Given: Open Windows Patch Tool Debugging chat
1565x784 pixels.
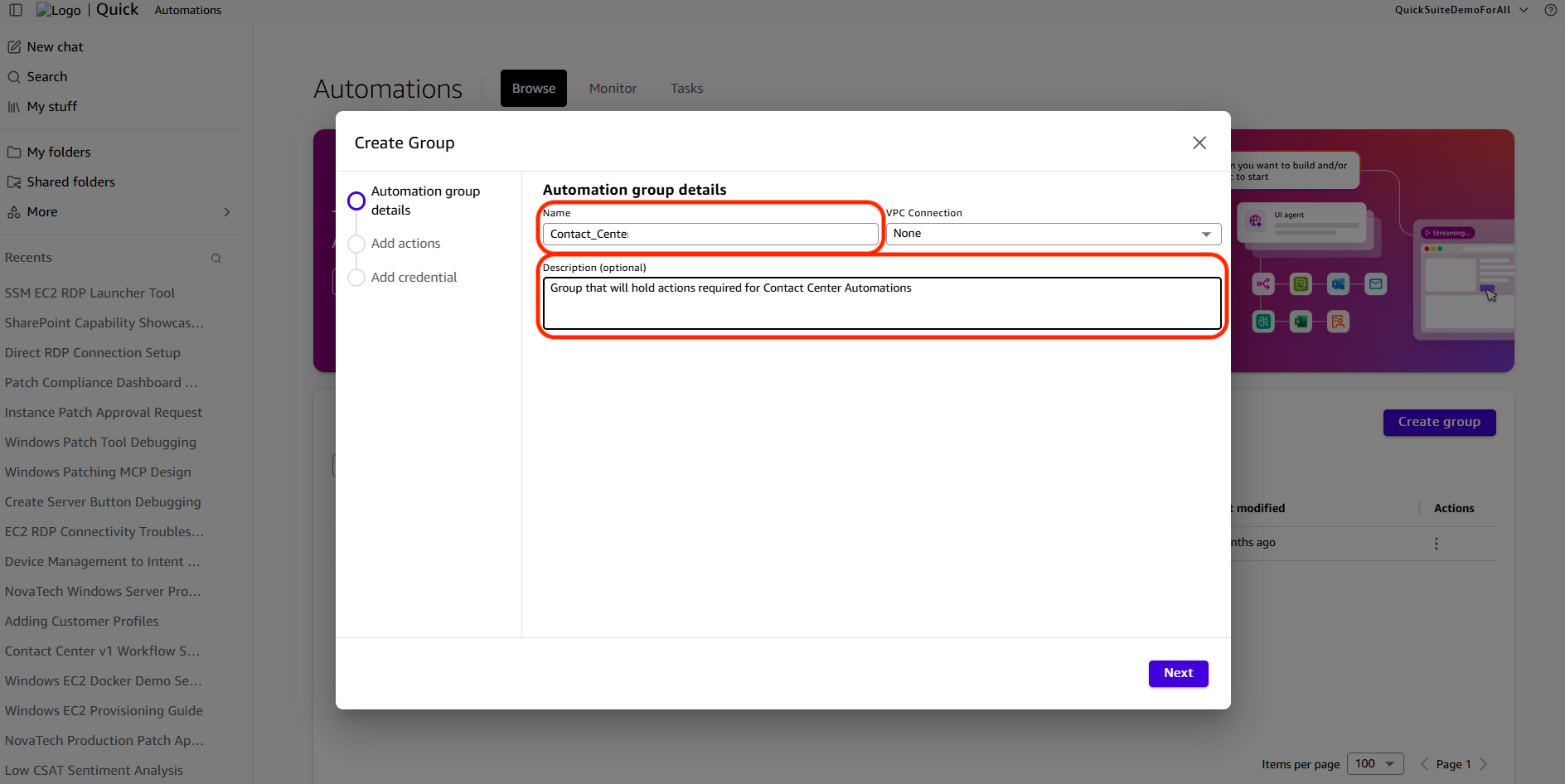Looking at the screenshot, I should pos(100,443).
